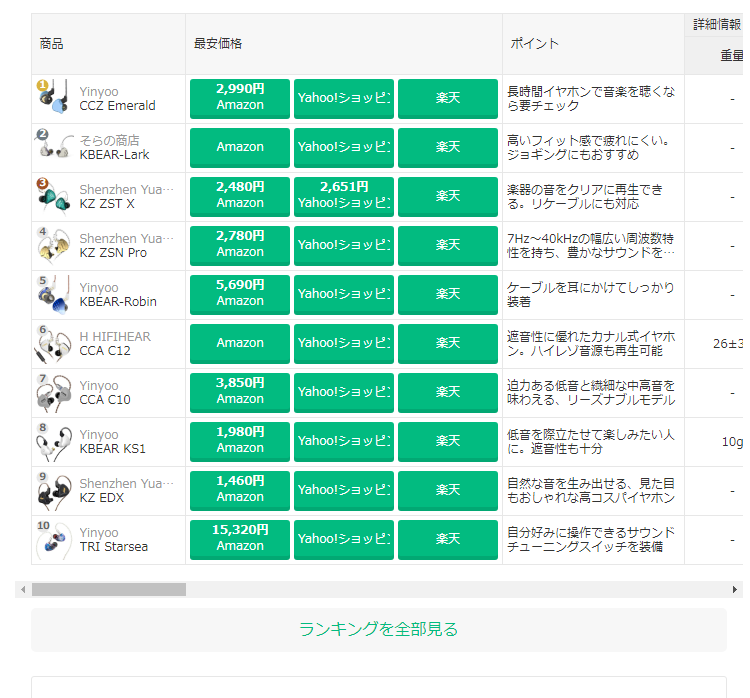Open Yahoo shopping for CCZ Emerald
Image resolution: width=750 pixels, height=698 pixels.
pos(343,98)
